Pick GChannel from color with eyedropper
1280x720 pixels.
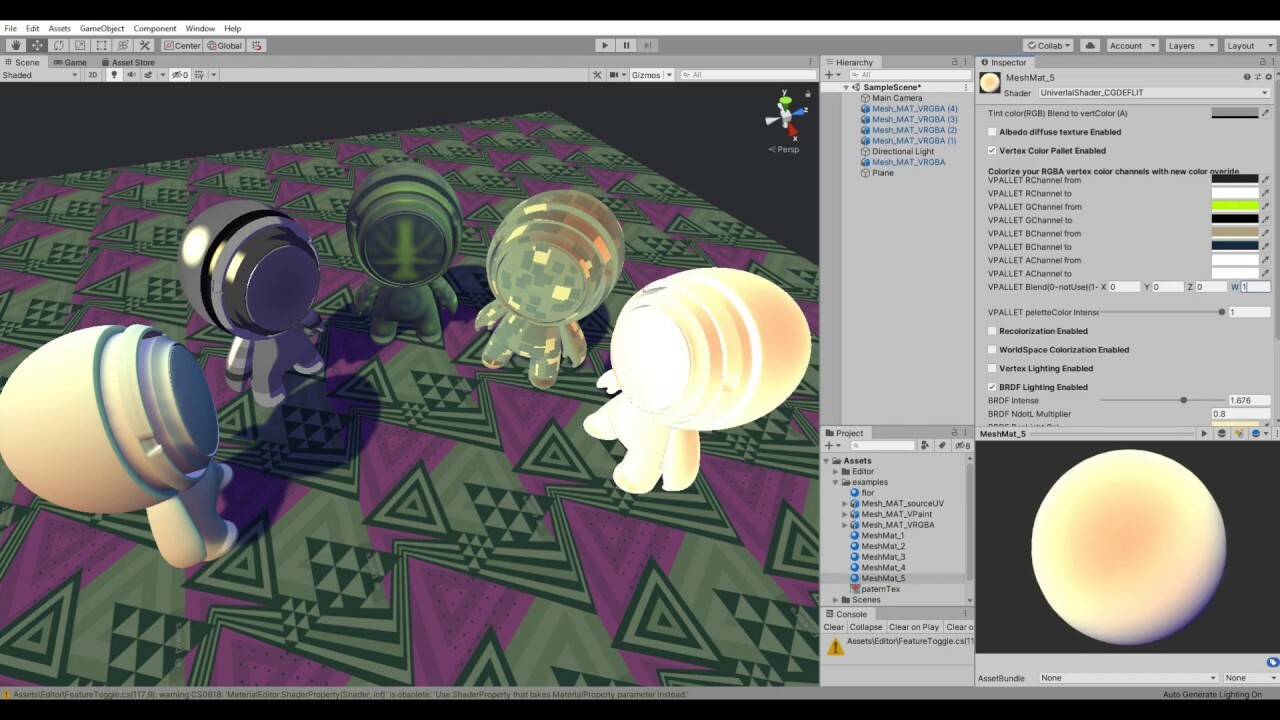(x=1265, y=207)
